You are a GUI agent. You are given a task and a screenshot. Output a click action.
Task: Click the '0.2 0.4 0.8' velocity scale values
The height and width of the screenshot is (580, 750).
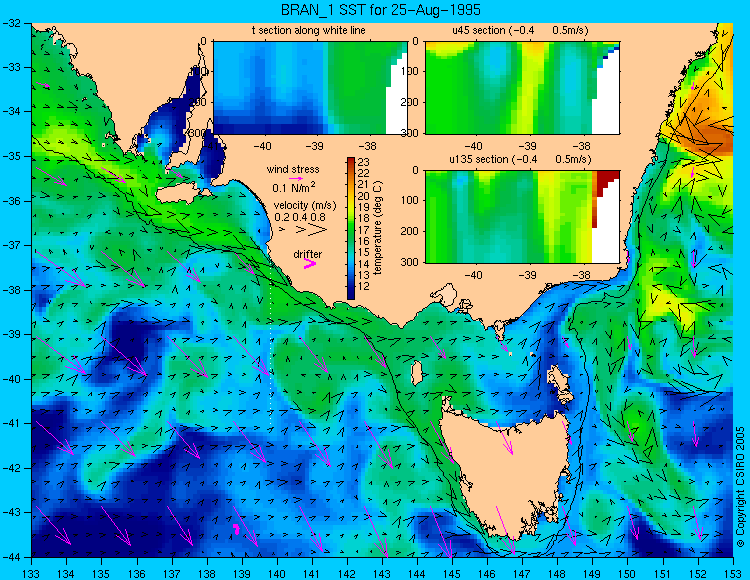300,217
